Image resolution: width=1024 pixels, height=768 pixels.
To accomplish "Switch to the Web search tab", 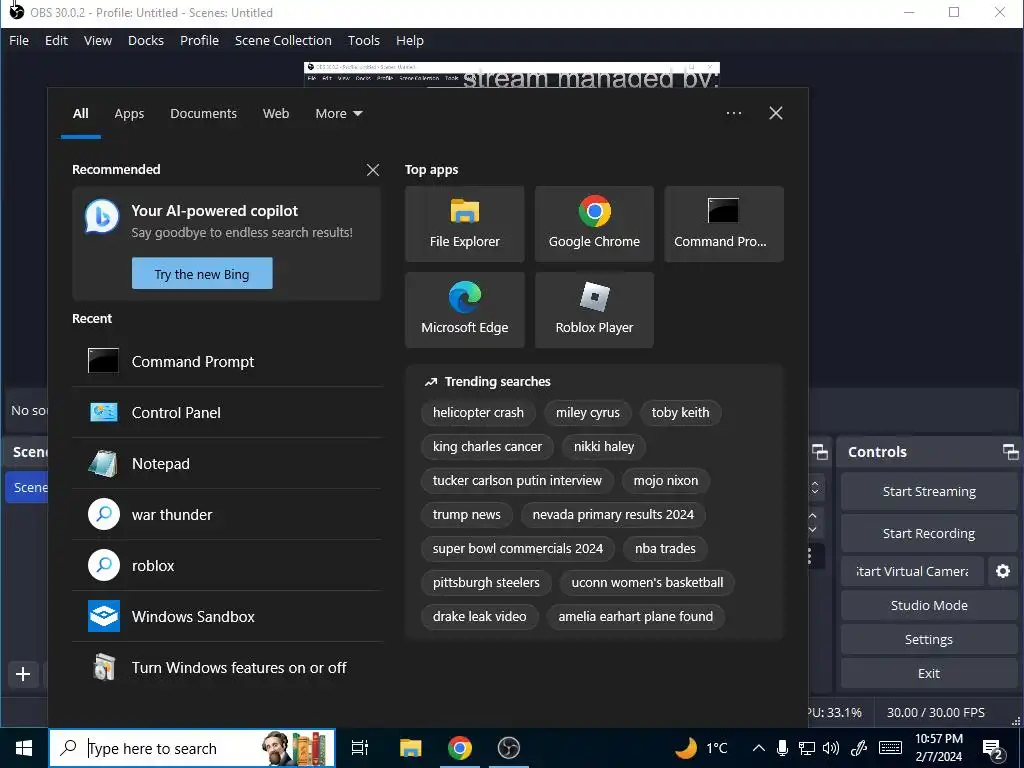I will [276, 114].
